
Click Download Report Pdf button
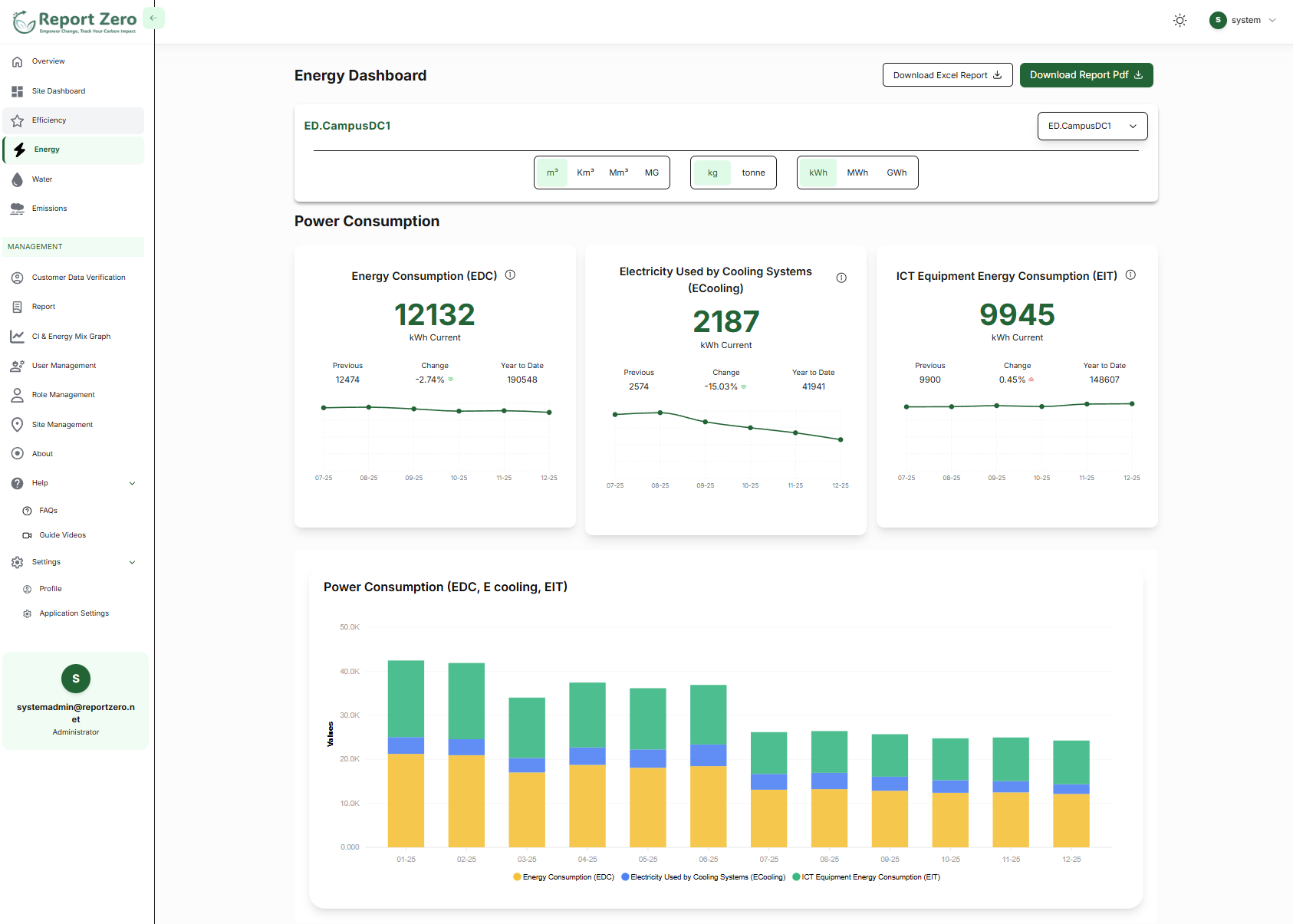(x=1086, y=75)
